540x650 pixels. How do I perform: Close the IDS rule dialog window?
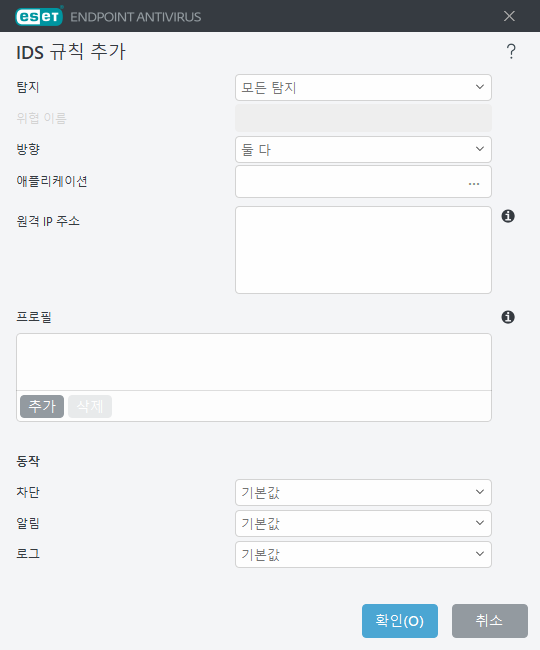[509, 16]
